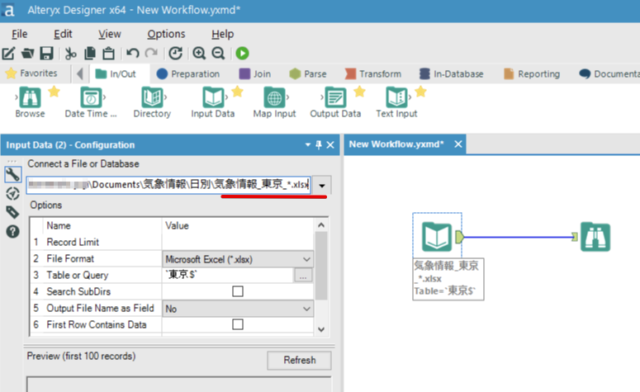
Task: Click the options scrollbar down arrow
Action: coord(321,329)
